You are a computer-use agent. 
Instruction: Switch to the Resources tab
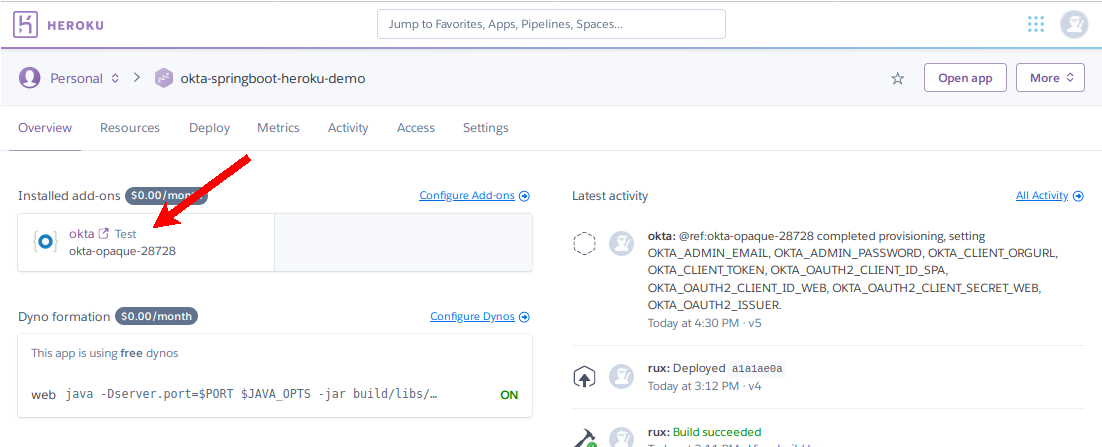tap(130, 128)
